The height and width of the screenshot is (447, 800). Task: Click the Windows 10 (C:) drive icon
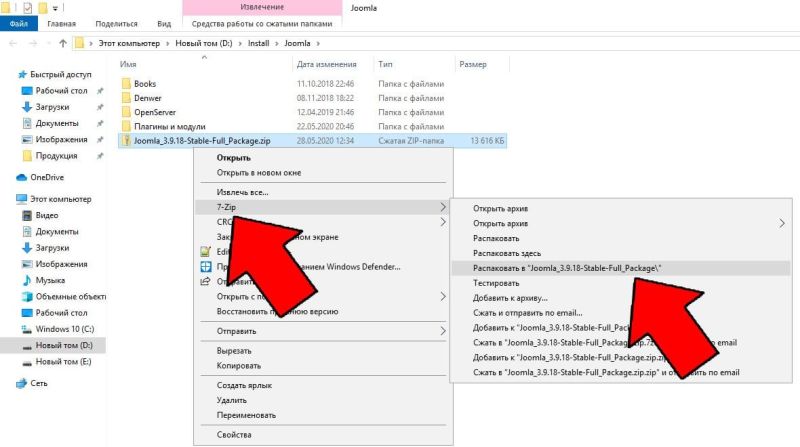27,329
